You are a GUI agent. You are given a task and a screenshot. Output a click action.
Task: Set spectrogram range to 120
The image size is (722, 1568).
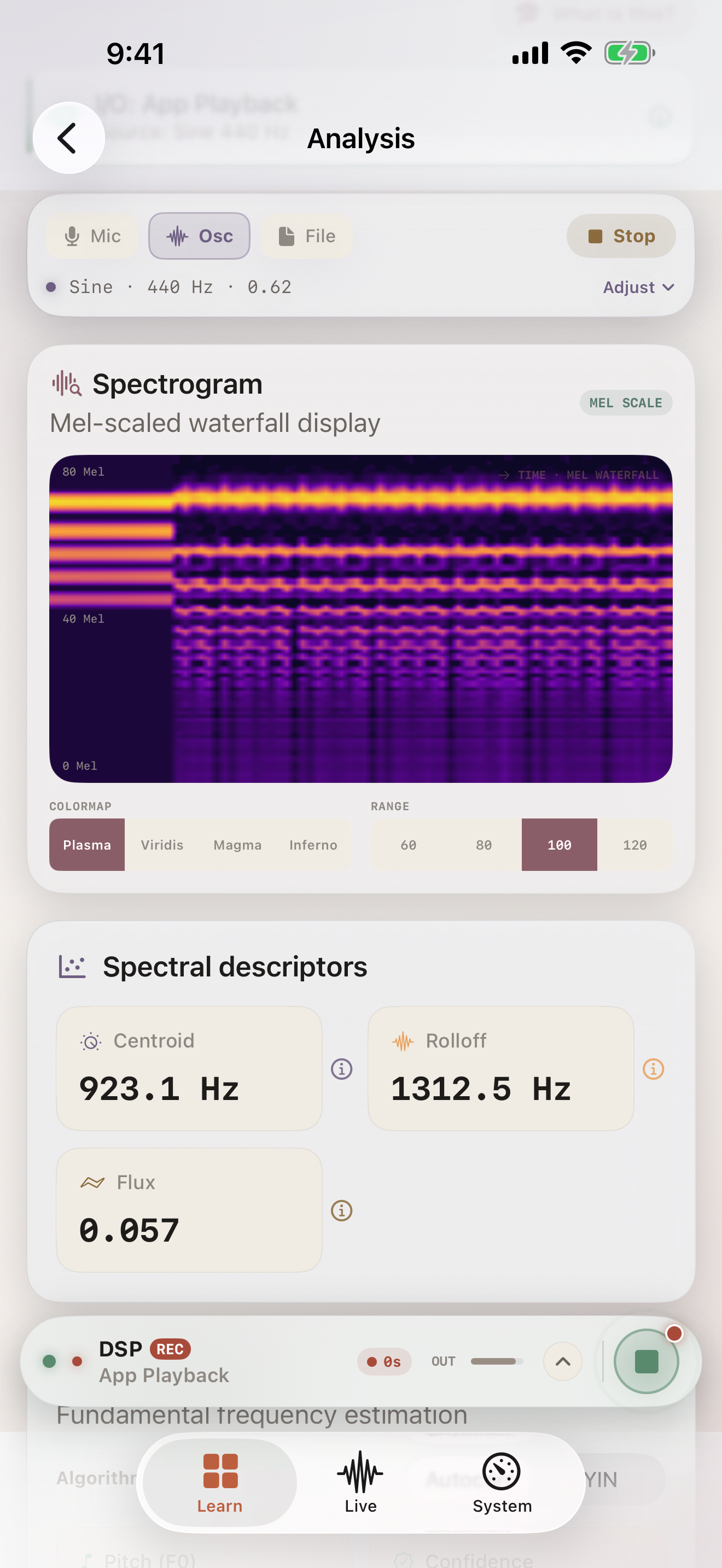tap(635, 844)
